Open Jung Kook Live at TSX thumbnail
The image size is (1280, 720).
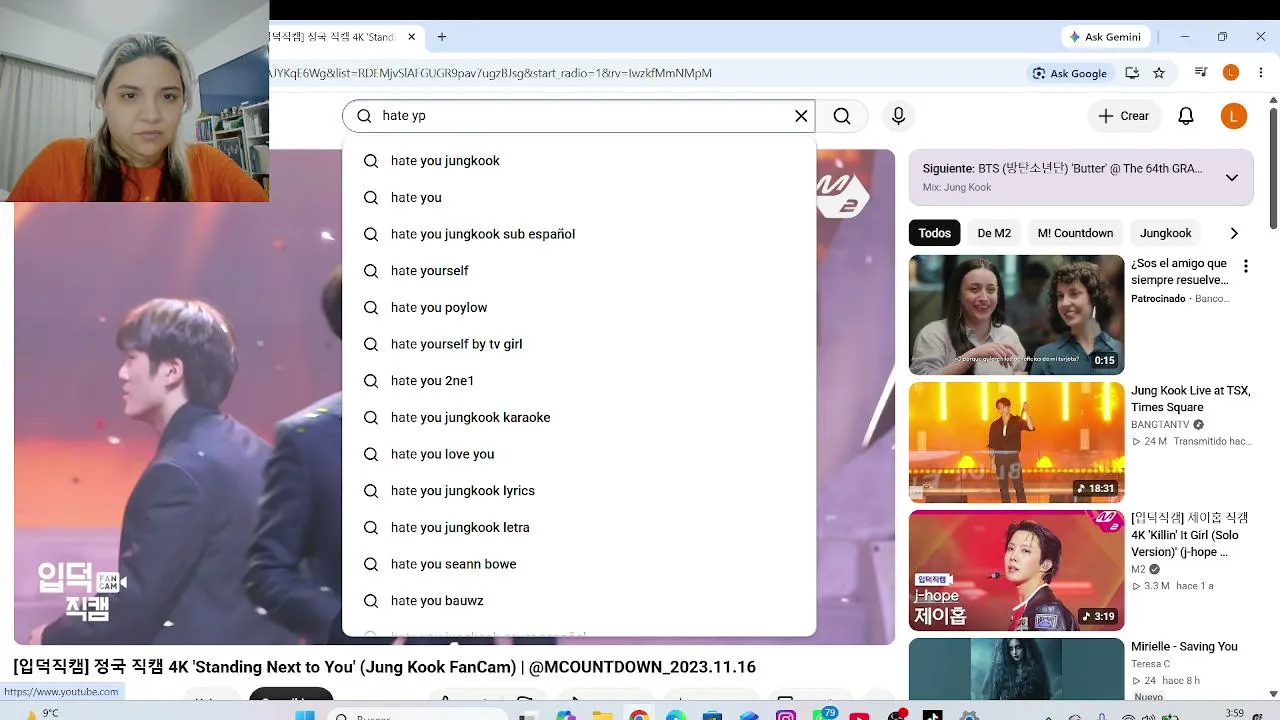click(1016, 442)
